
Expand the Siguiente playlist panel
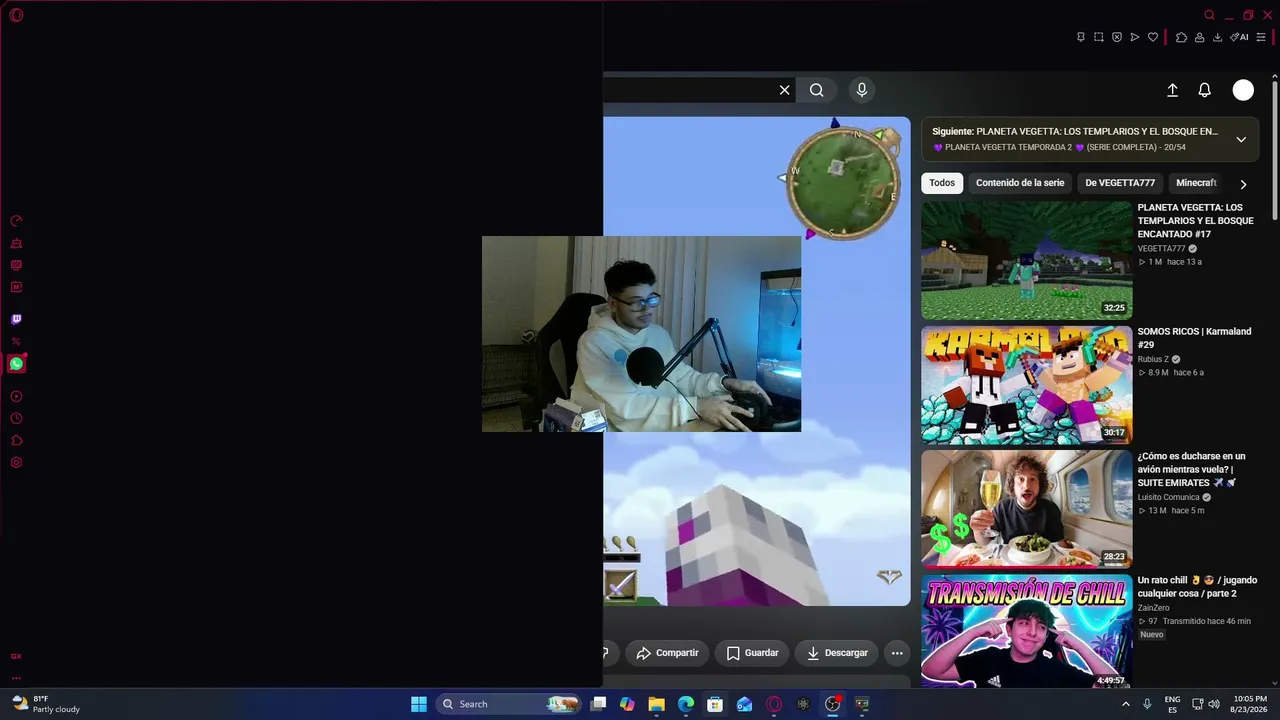coord(1241,139)
